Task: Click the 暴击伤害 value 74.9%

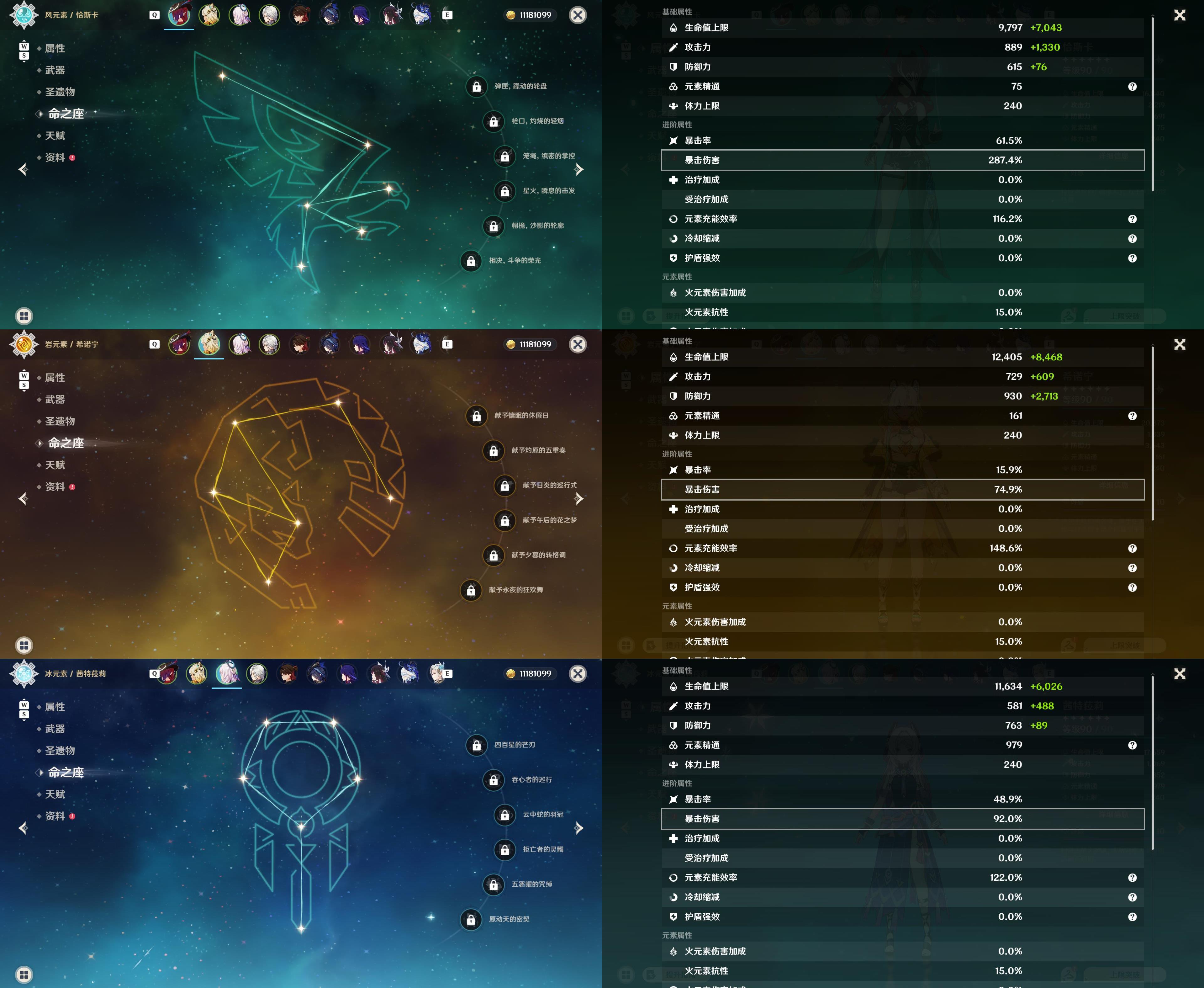Action: [1008, 489]
